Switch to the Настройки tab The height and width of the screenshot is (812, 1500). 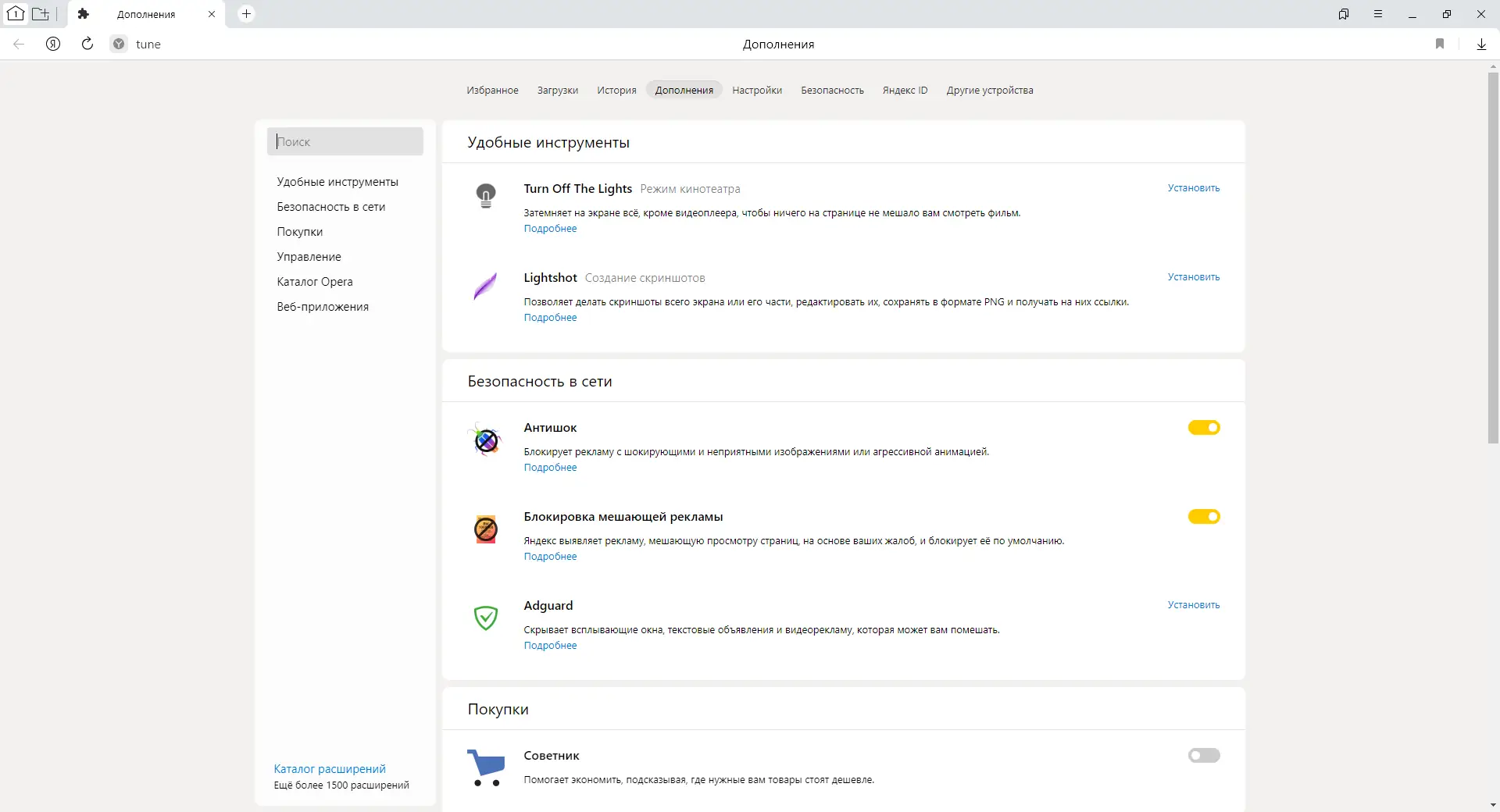click(x=757, y=91)
